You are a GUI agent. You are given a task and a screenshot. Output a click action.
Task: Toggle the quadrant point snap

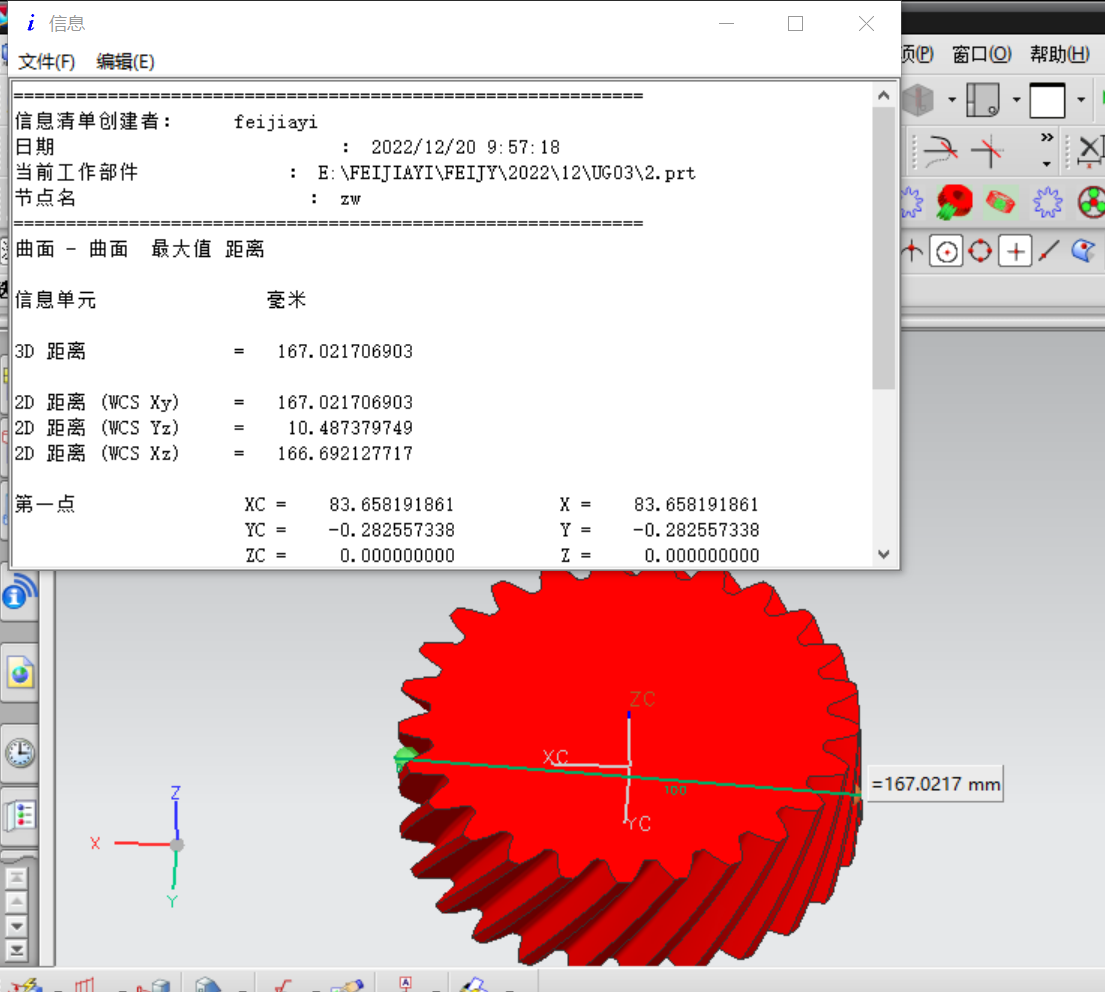tap(980, 251)
